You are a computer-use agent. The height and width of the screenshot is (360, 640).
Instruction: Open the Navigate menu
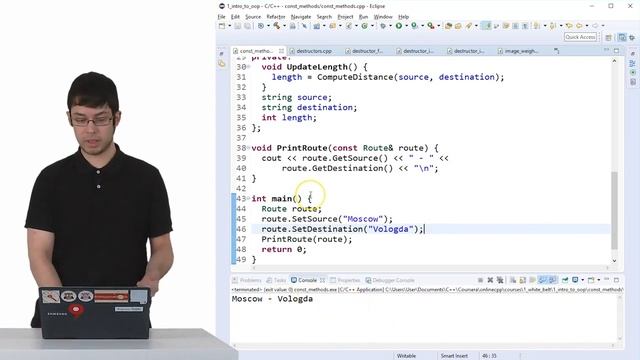pyautogui.click(x=301, y=17)
